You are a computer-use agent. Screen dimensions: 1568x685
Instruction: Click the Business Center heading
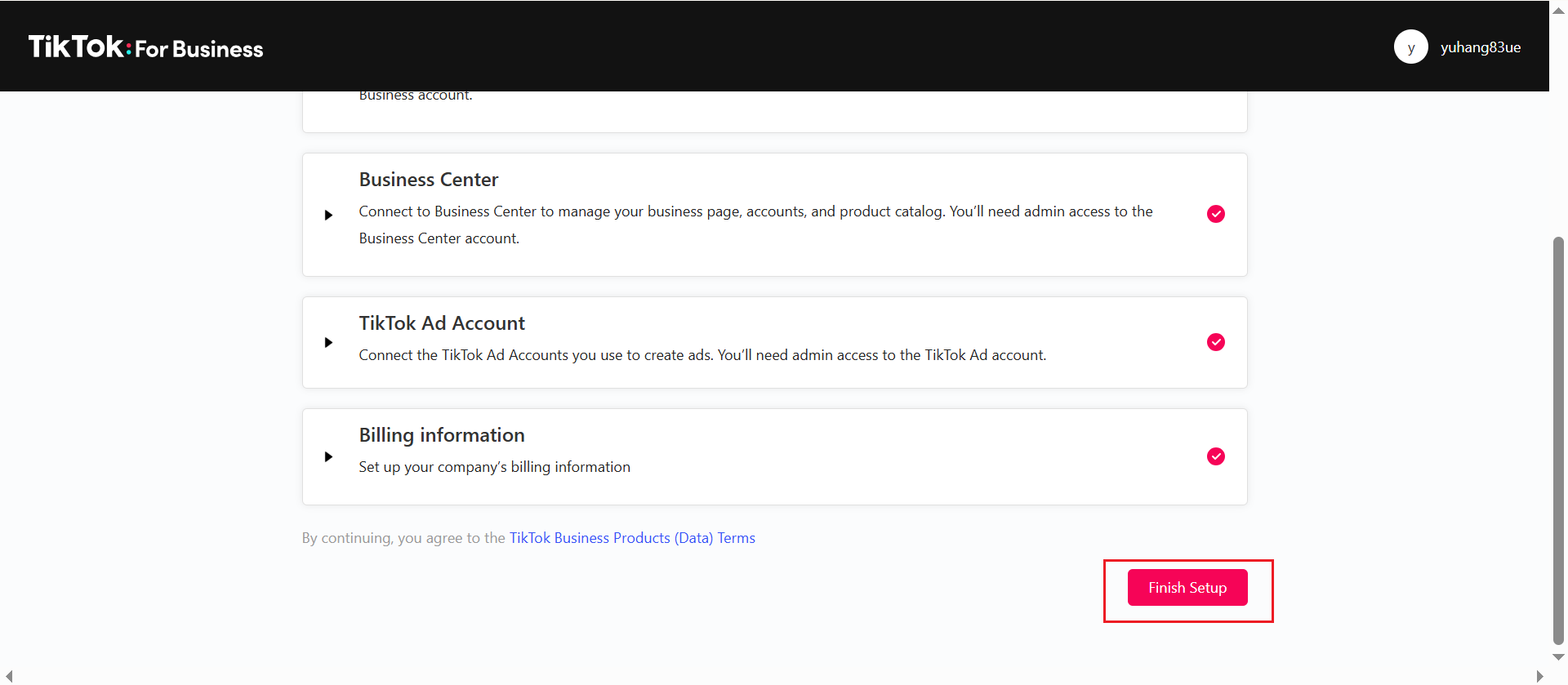tap(429, 180)
